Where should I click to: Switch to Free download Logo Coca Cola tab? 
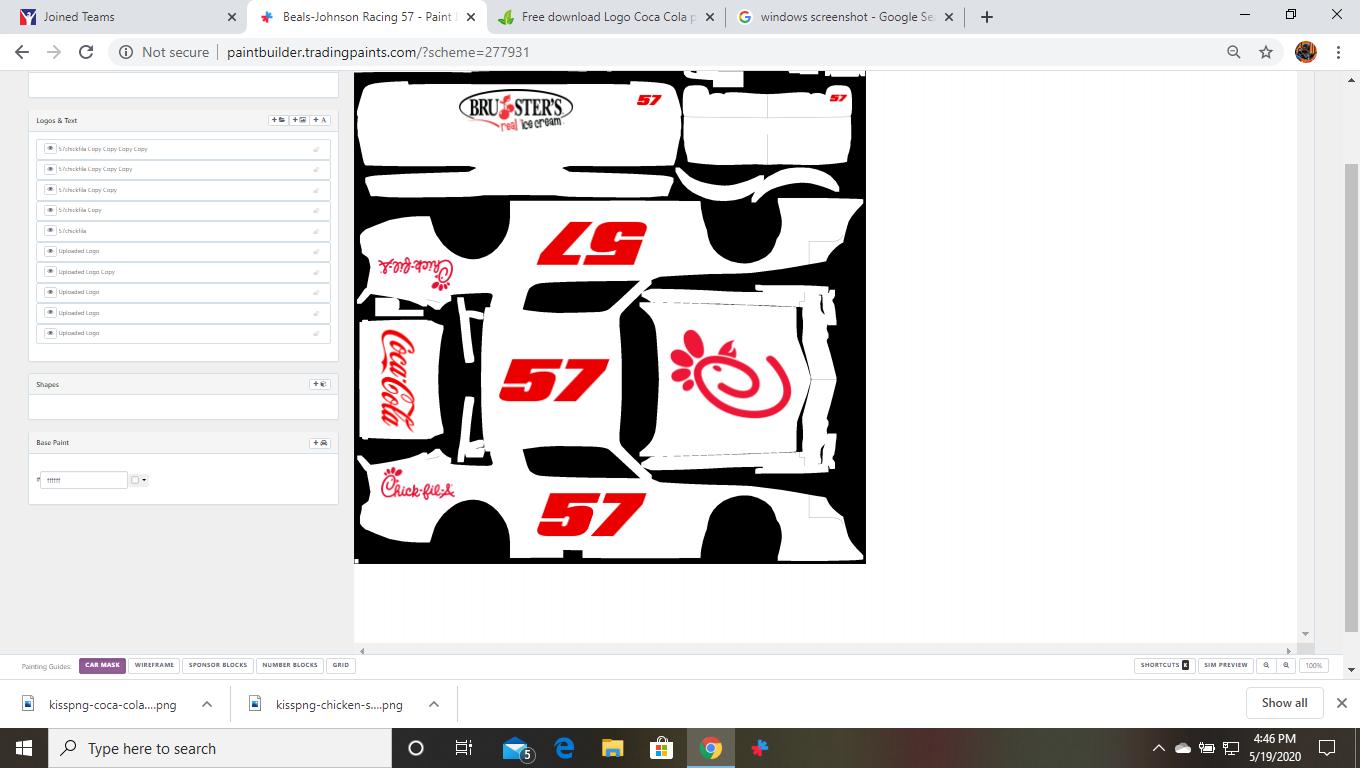[605, 17]
